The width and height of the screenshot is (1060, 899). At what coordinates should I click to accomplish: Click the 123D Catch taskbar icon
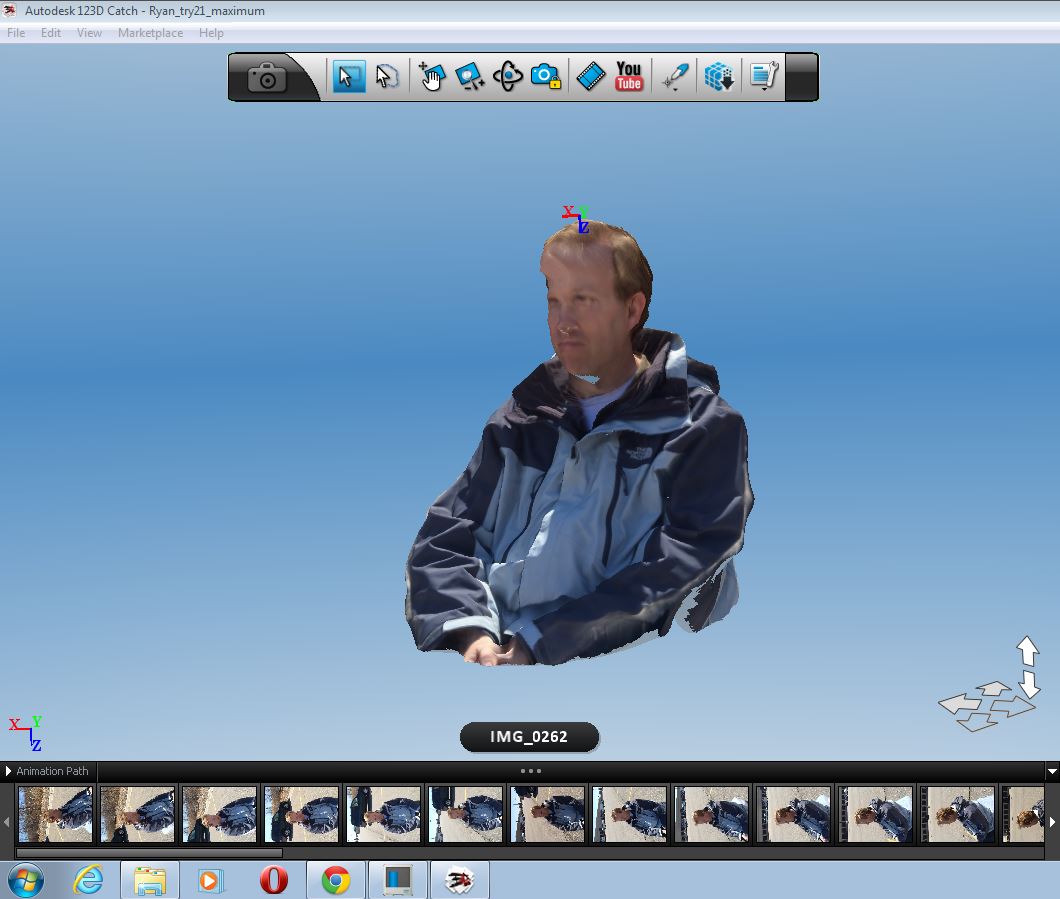pos(460,881)
